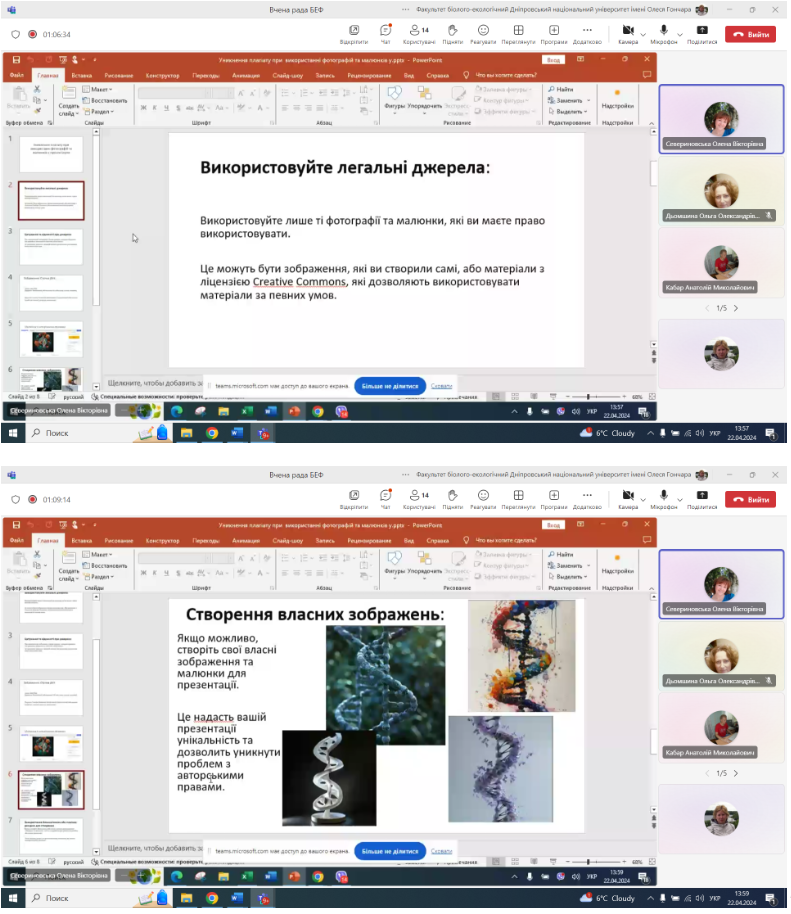
Task: Open apps panel in the lower Teams meeting
Action: [554, 499]
